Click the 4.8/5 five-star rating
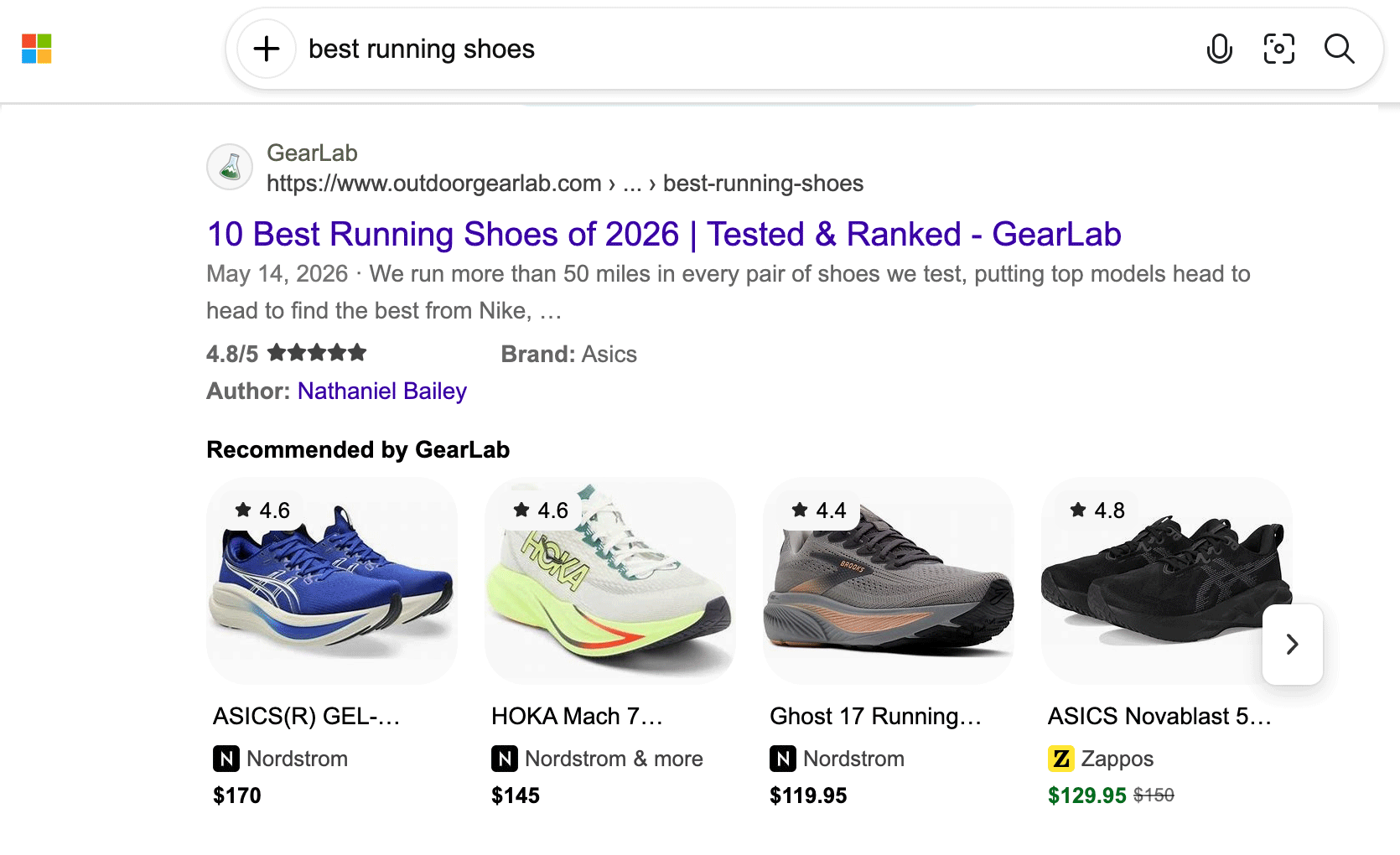Screen dimensions: 1400x855 click(287, 353)
